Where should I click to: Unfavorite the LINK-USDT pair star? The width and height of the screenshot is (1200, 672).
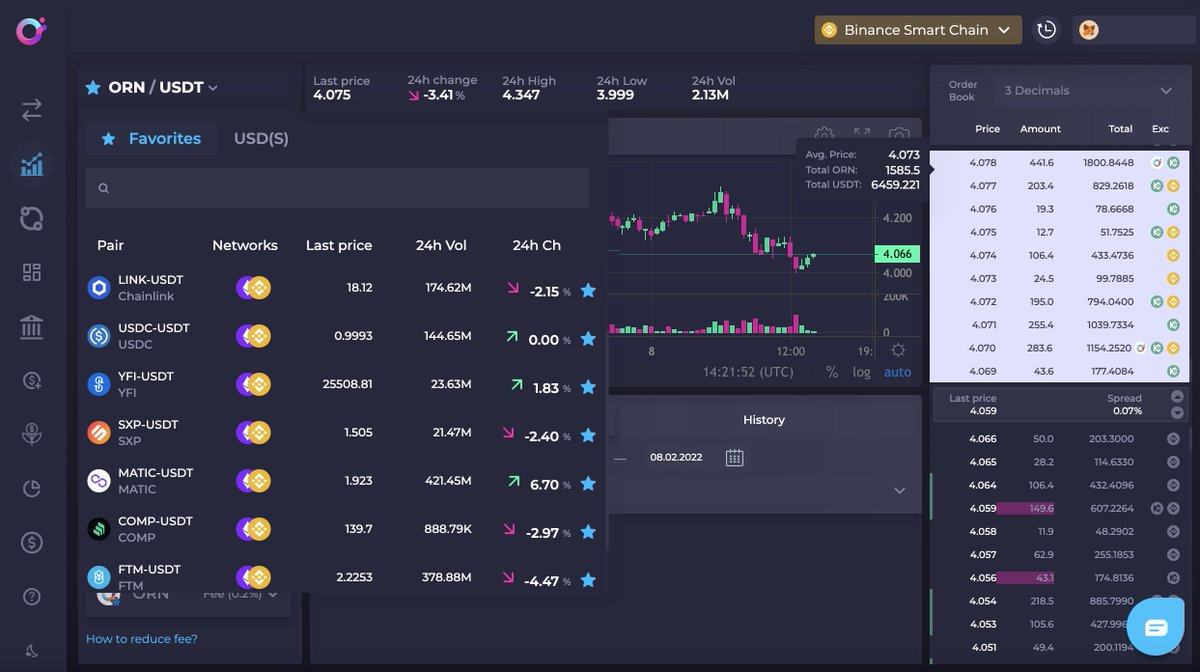click(x=588, y=291)
